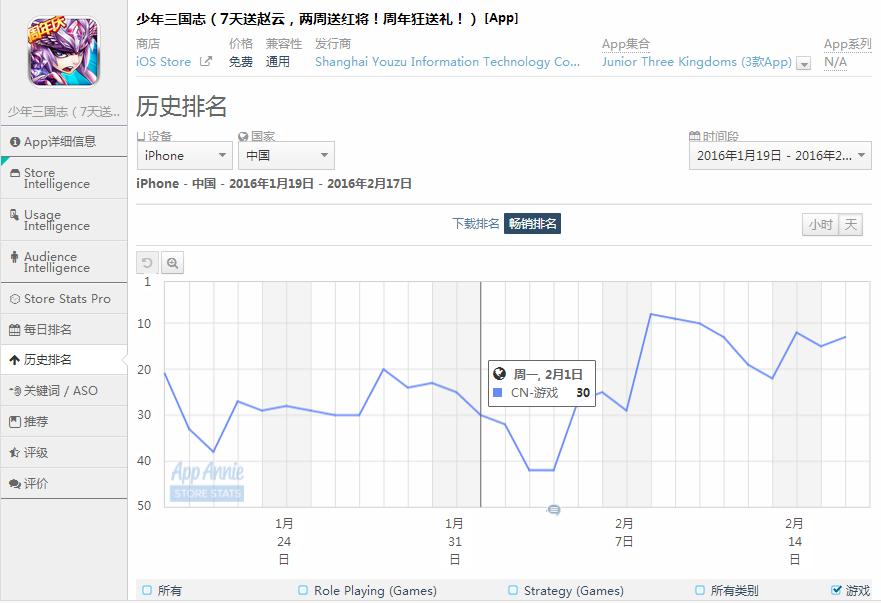This screenshot has height=603, width=881.
Task: Click the game app icon thumbnail
Action: click(x=63, y=51)
